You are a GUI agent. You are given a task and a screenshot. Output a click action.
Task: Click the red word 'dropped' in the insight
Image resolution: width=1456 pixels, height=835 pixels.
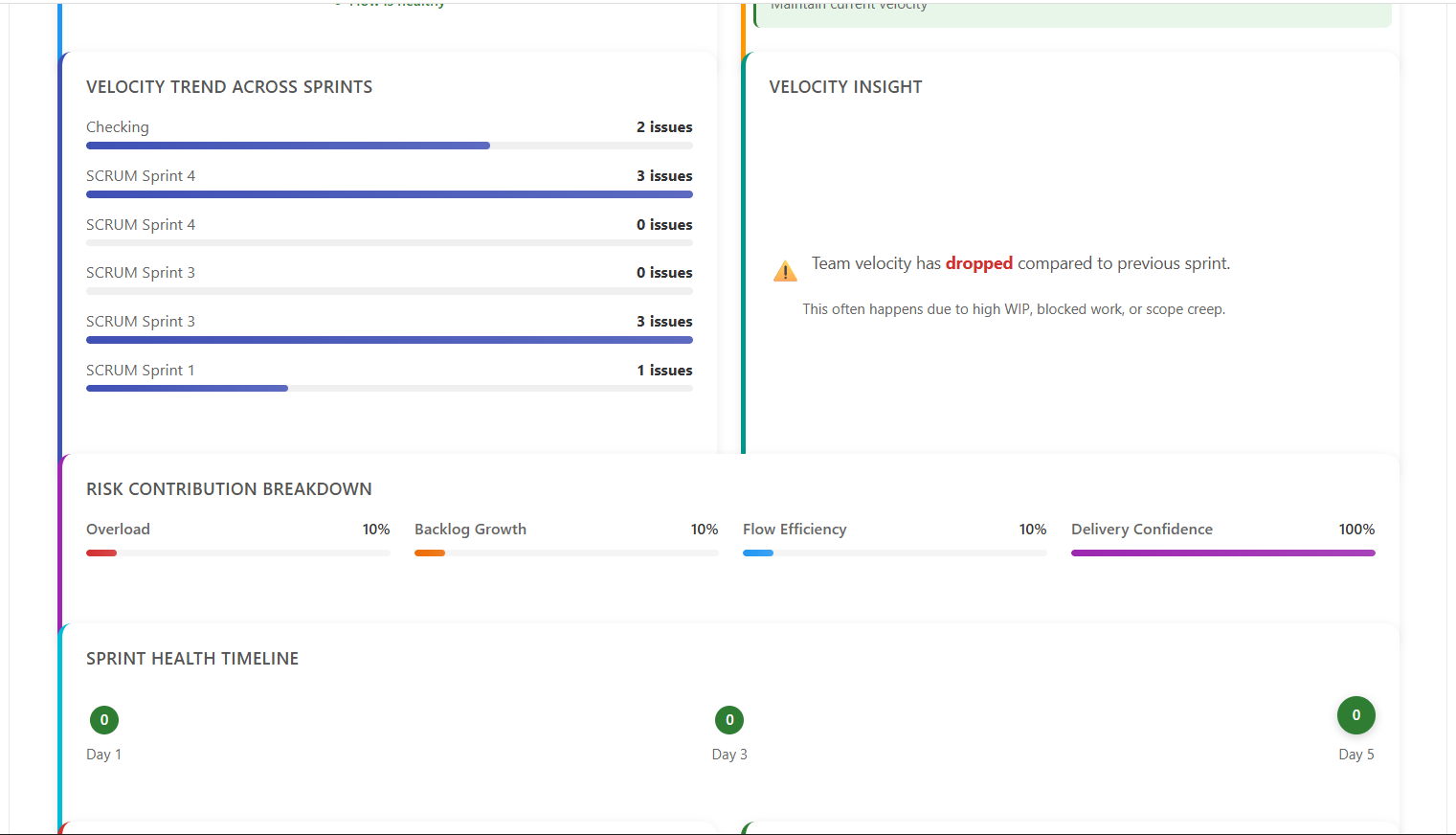point(979,263)
